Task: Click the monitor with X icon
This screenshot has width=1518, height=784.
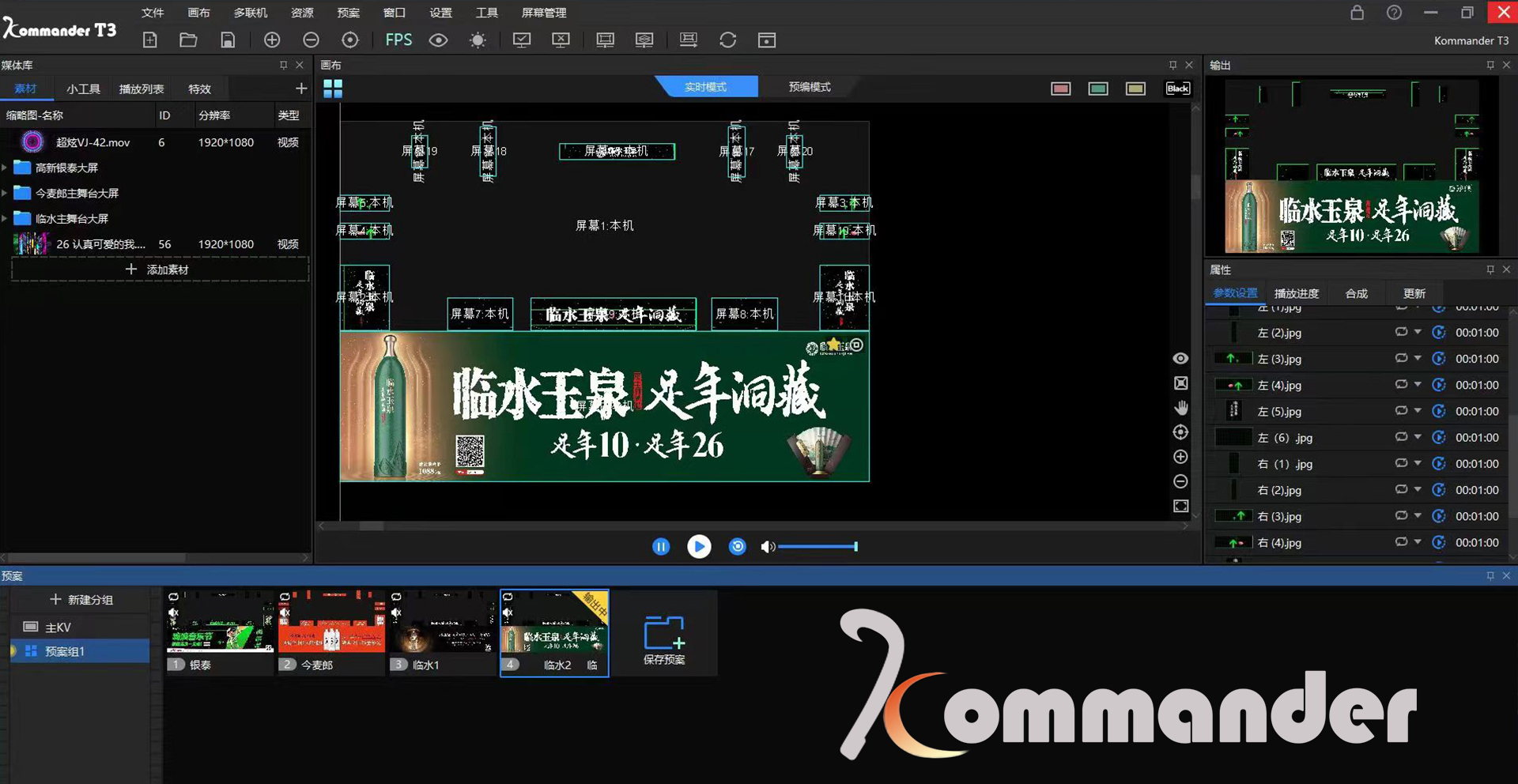Action: 561,40
